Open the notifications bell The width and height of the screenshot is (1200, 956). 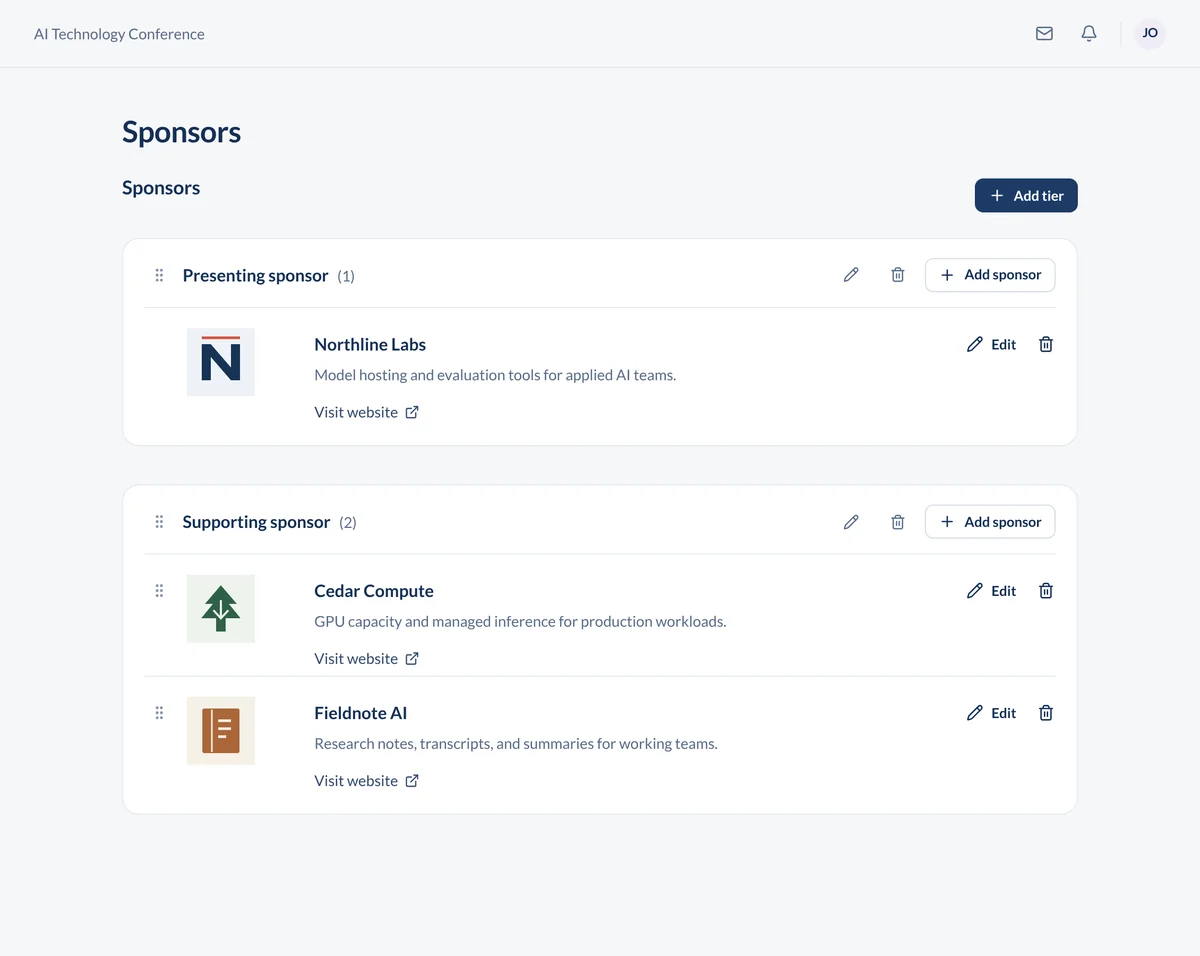tap(1089, 34)
